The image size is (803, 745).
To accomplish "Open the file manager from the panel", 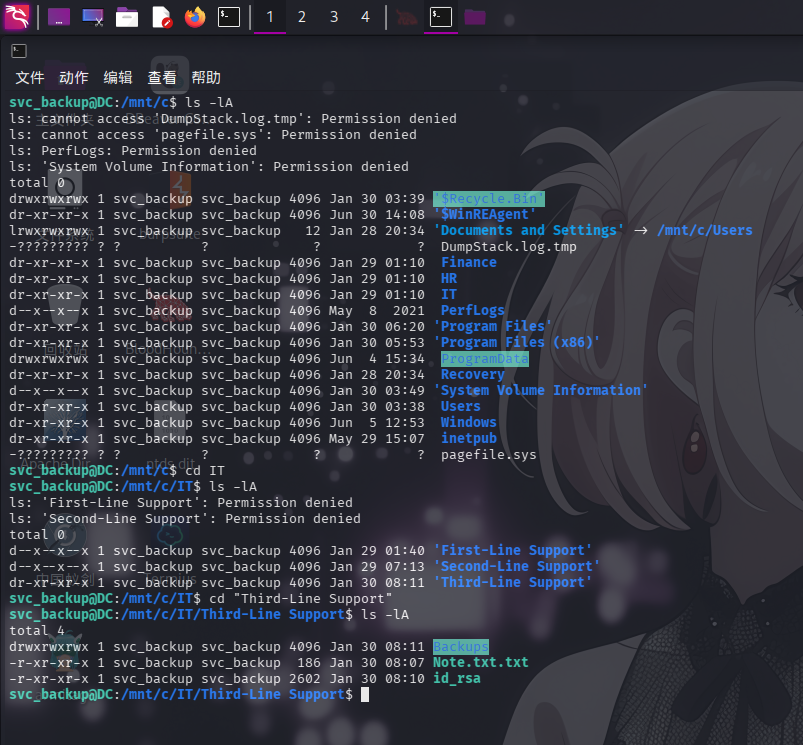I will [x=127, y=17].
